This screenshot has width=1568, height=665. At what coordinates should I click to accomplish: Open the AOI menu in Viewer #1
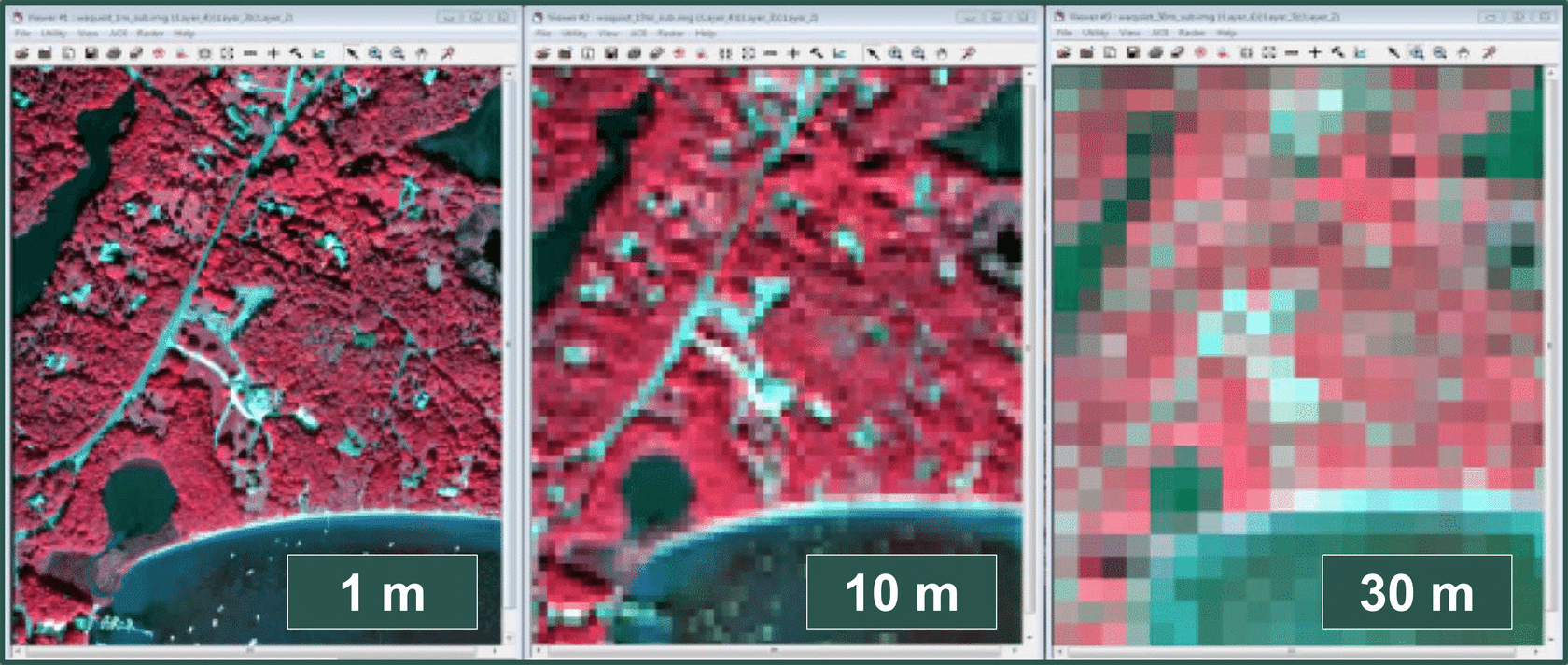tap(119, 33)
